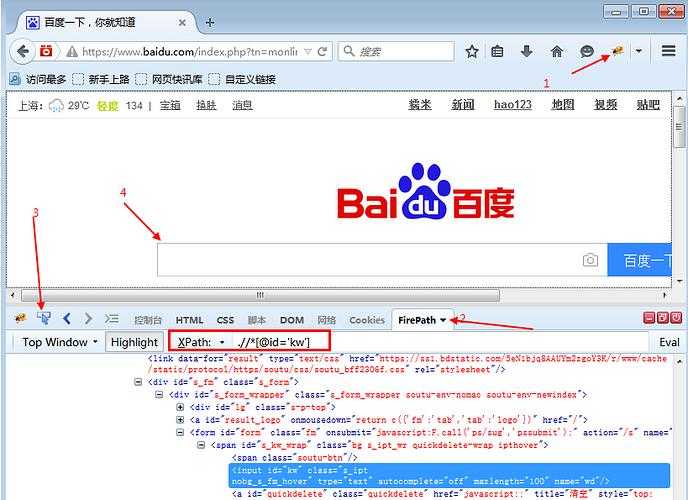Expand div id lg node
The height and width of the screenshot is (500, 688).
tap(180, 407)
